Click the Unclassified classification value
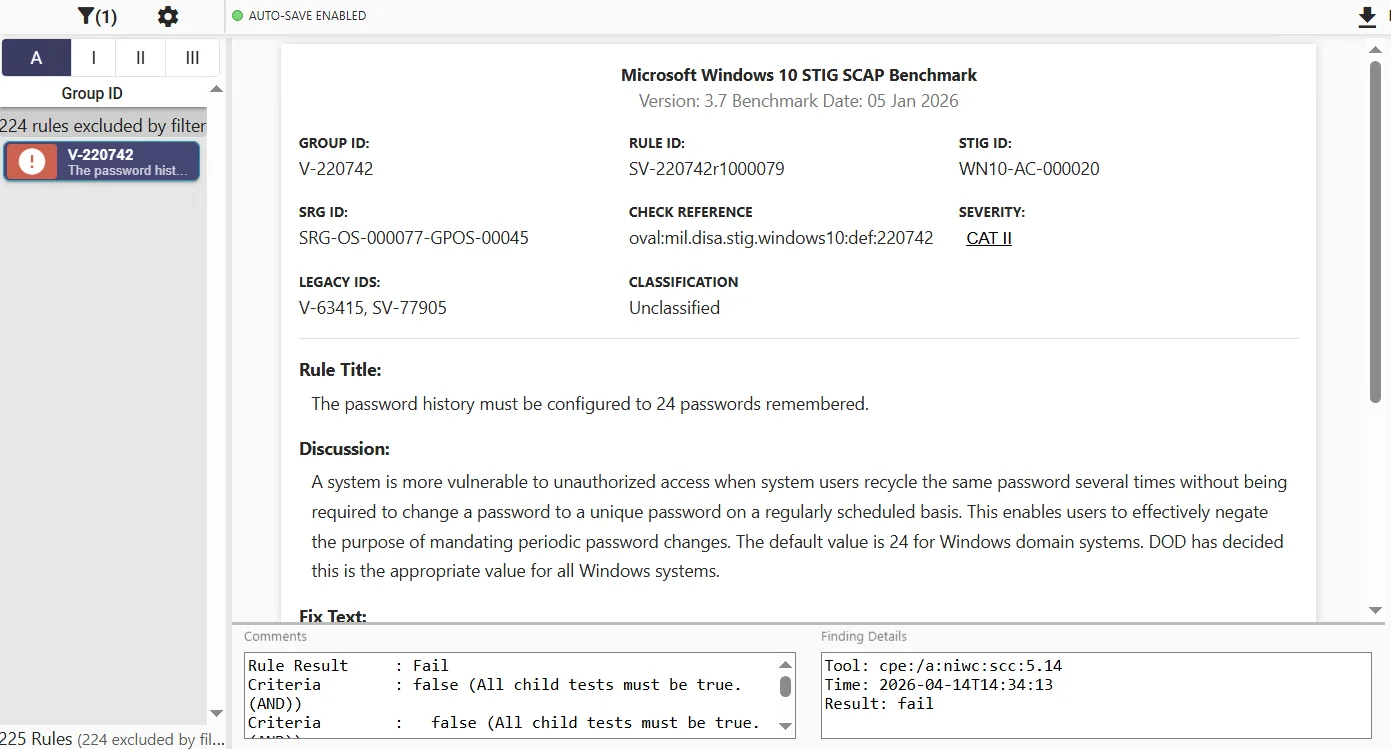This screenshot has height=749, width=1391. 674,308
